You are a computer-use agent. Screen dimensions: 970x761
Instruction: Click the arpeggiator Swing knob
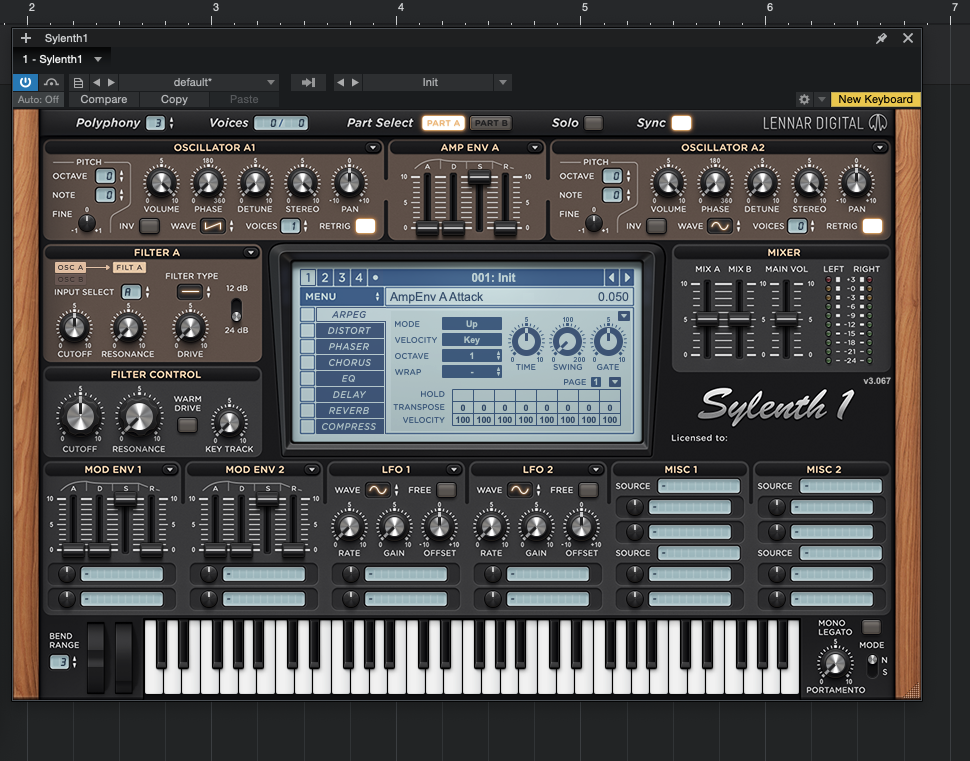567,342
